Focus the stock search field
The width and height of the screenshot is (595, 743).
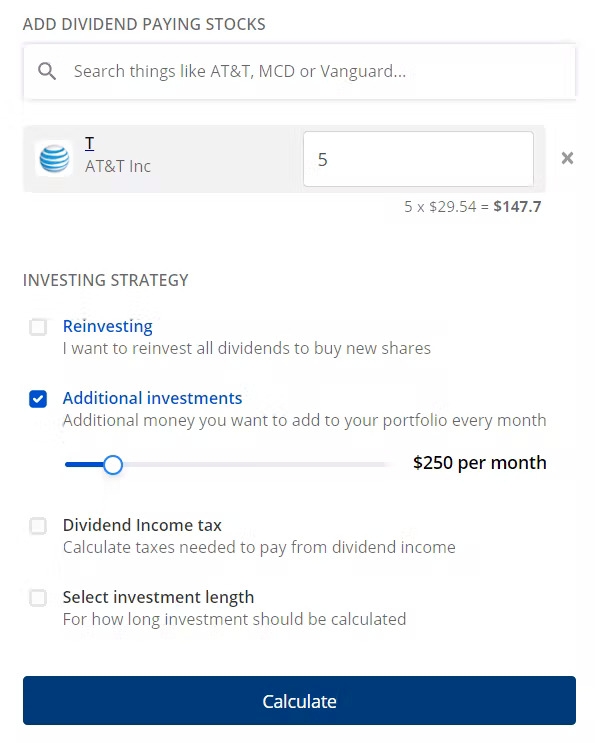[x=299, y=72]
